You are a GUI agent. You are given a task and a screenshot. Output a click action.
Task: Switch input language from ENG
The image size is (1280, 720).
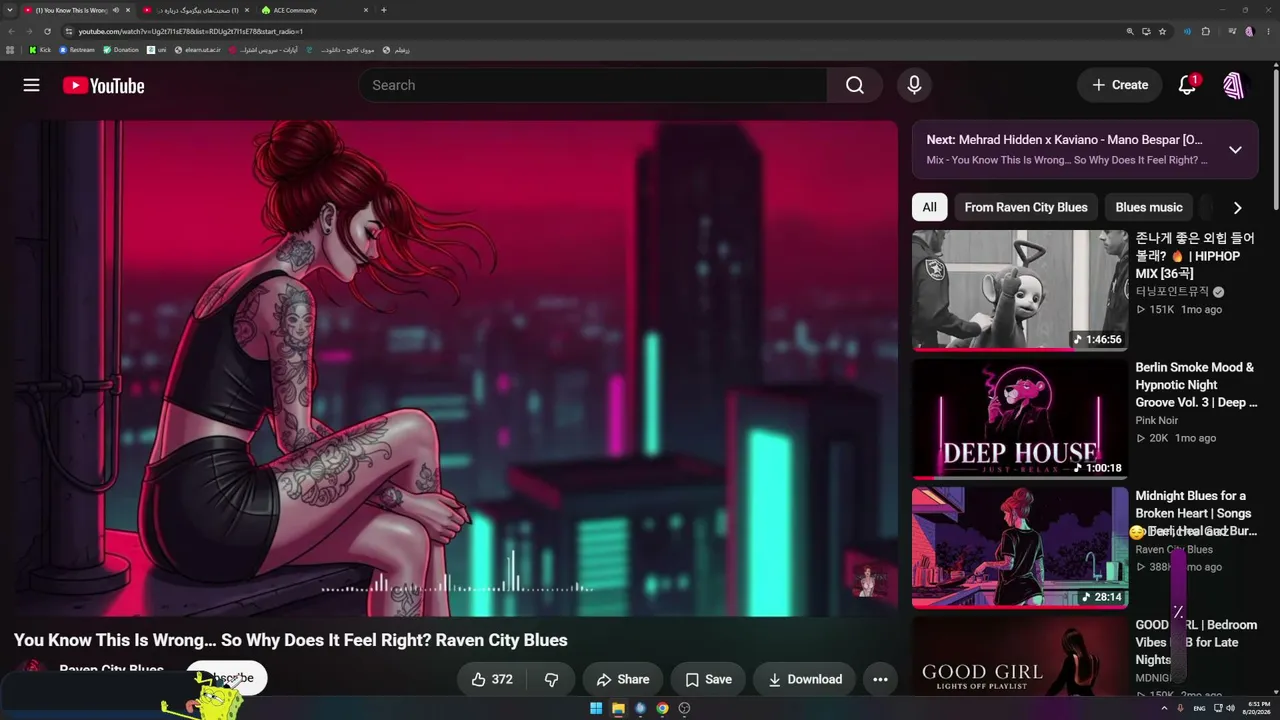1200,708
